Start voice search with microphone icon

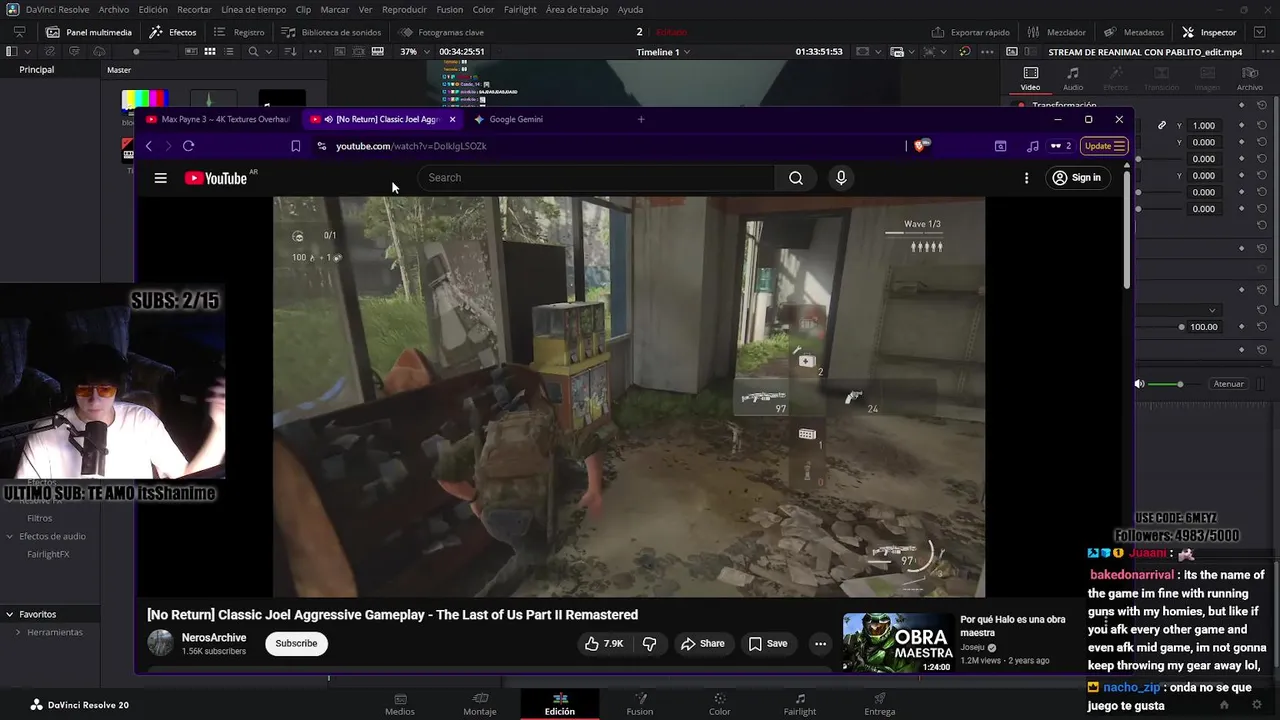[841, 178]
